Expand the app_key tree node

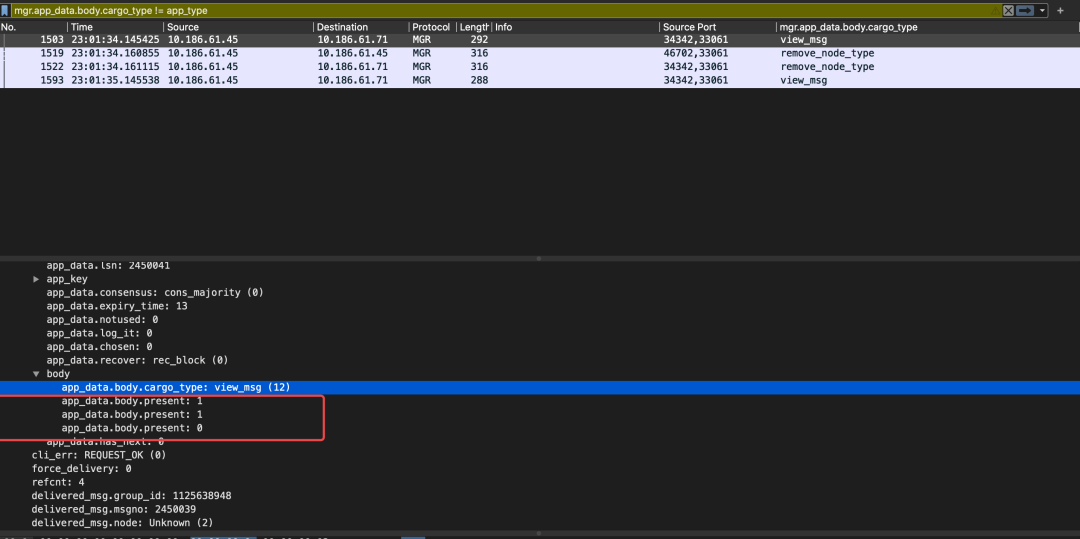36,279
